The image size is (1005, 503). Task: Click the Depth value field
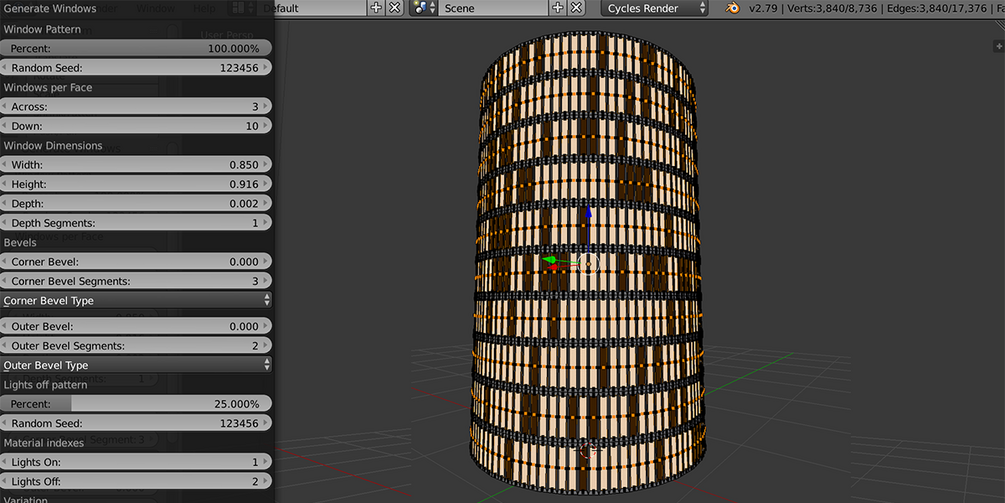136,203
